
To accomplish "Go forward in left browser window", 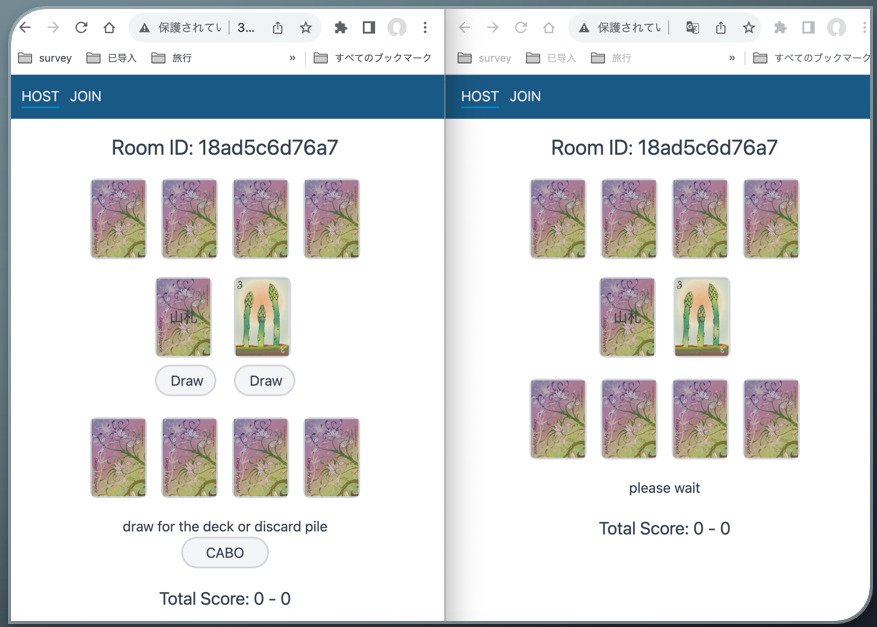I will coord(53,27).
